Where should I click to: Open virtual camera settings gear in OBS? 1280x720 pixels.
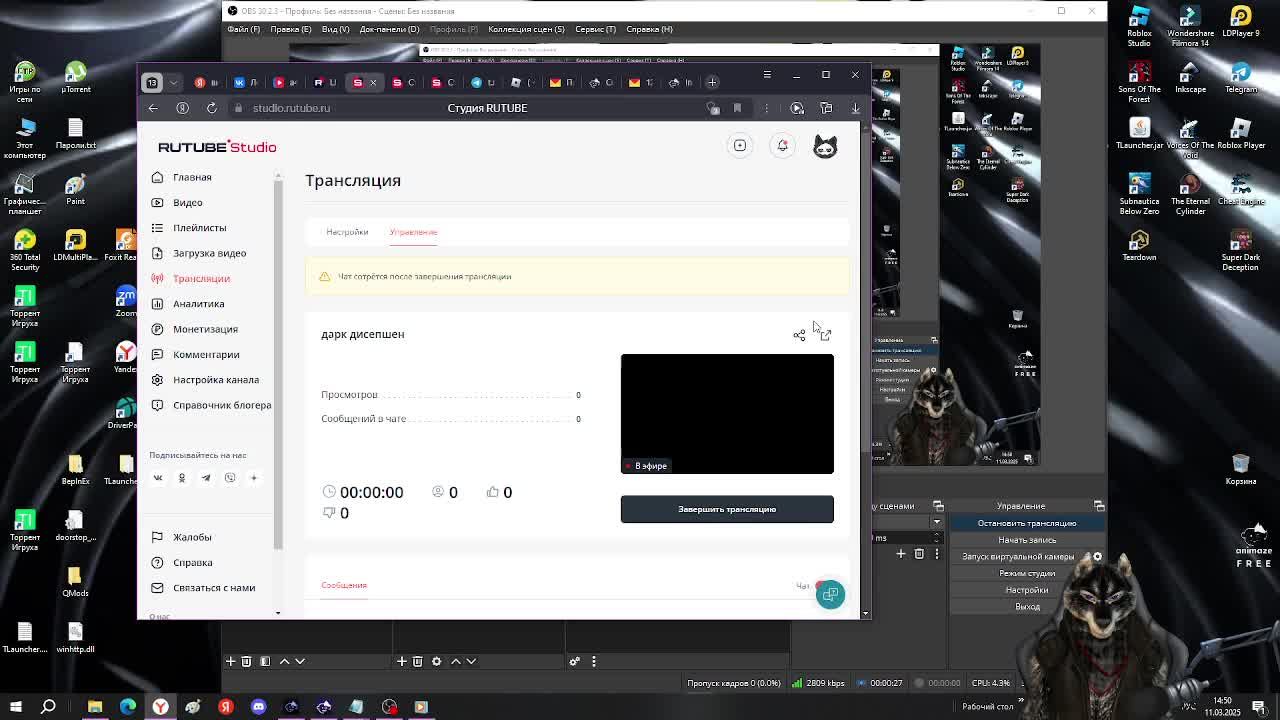click(1097, 557)
